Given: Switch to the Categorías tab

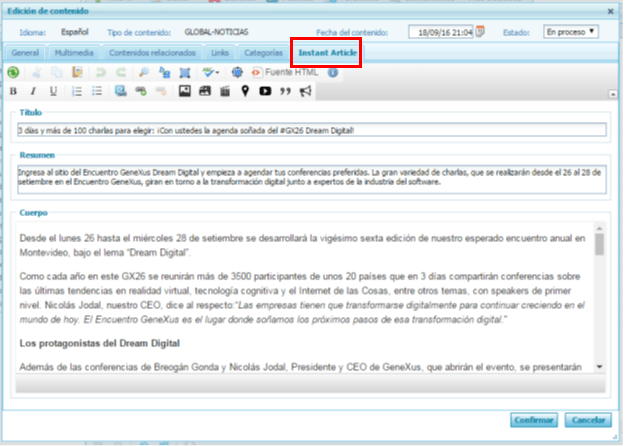Looking at the screenshot, I should (264, 51).
